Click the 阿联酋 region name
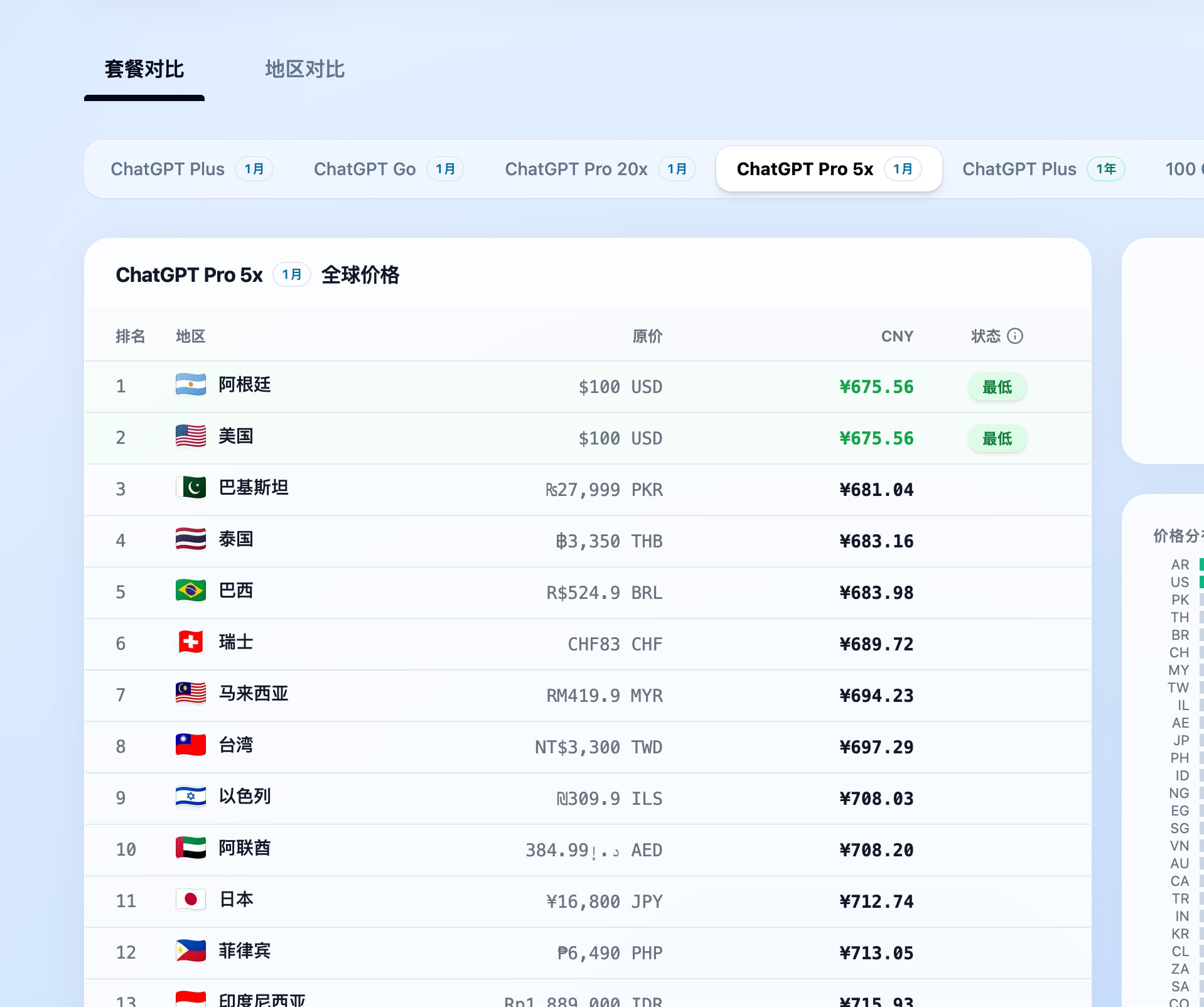 [x=244, y=848]
